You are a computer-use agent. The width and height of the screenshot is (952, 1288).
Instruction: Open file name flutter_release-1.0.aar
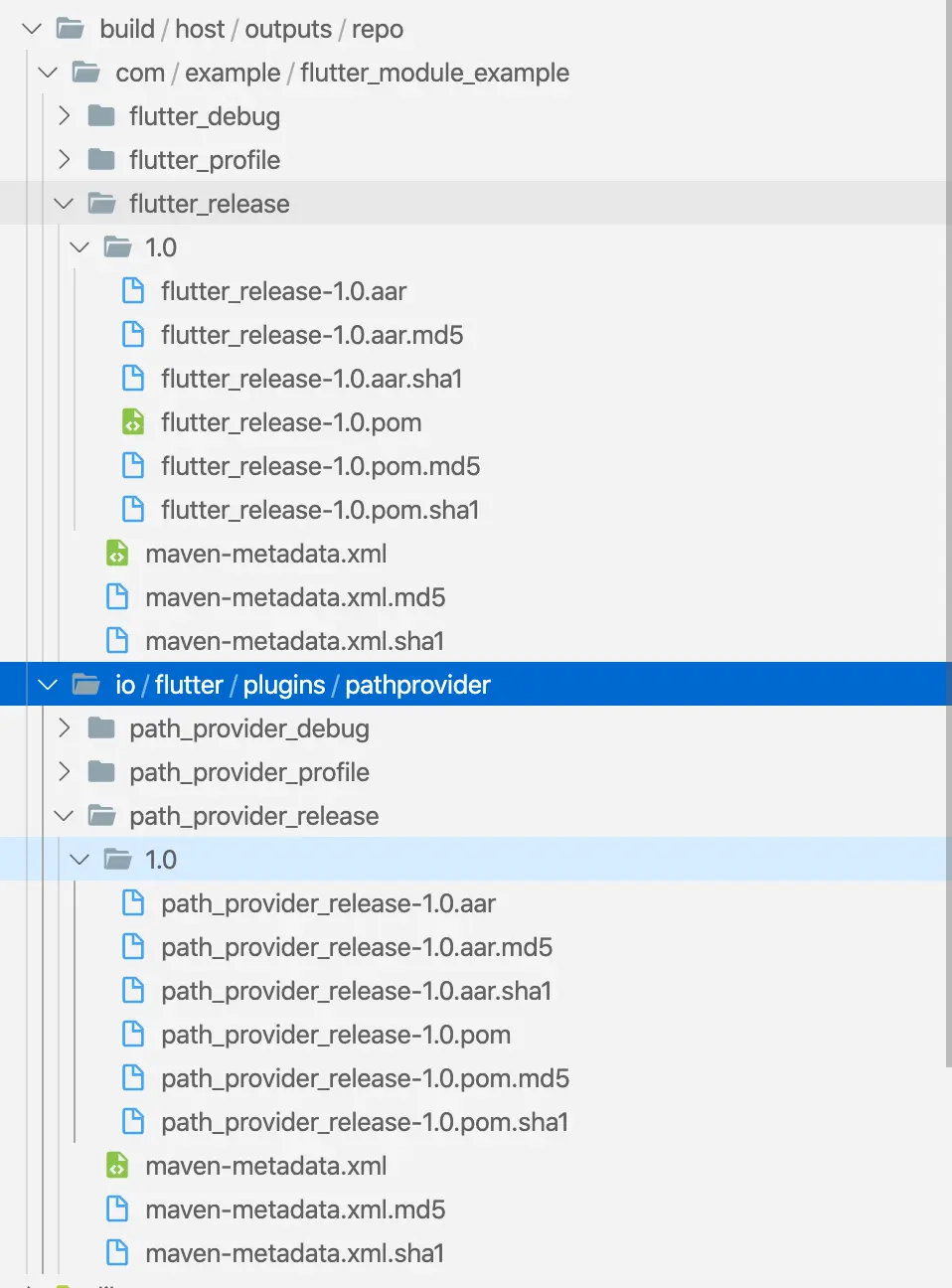coord(284,292)
